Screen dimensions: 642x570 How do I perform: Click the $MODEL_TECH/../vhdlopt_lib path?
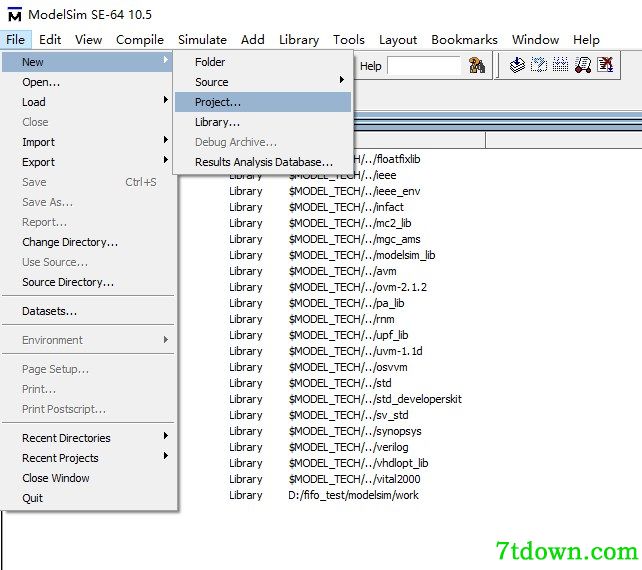[x=358, y=463]
